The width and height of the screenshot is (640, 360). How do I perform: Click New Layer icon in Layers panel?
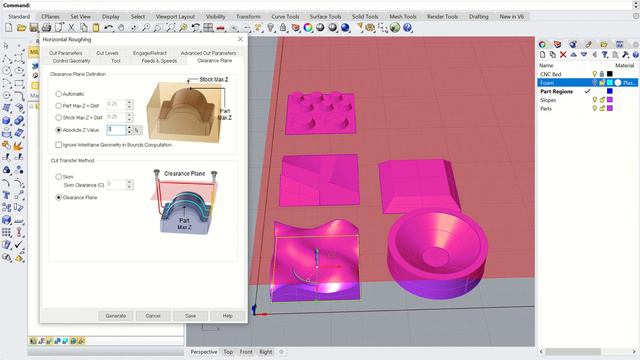(x=542, y=55)
